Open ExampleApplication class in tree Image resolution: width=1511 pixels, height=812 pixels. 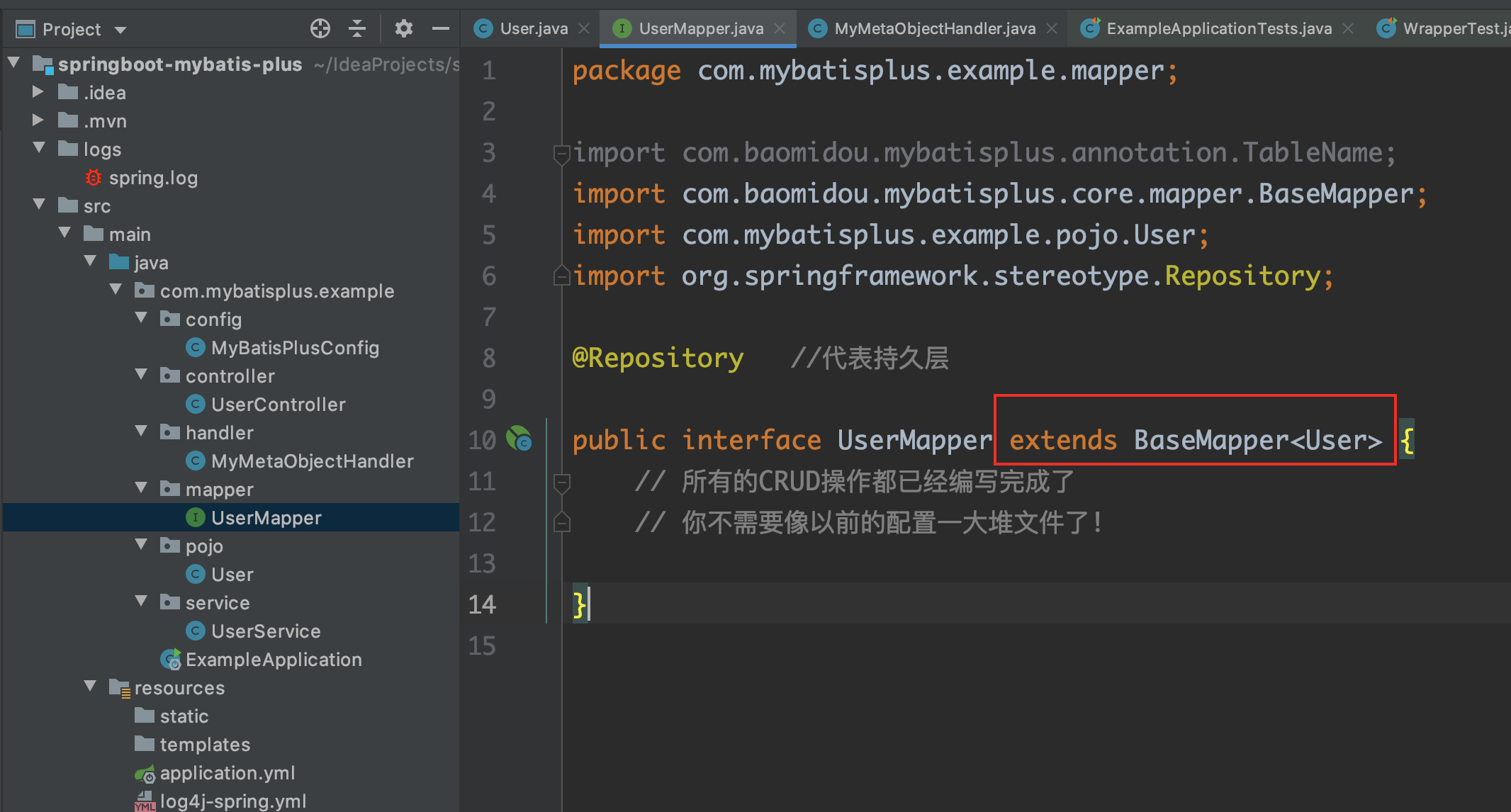tap(274, 660)
